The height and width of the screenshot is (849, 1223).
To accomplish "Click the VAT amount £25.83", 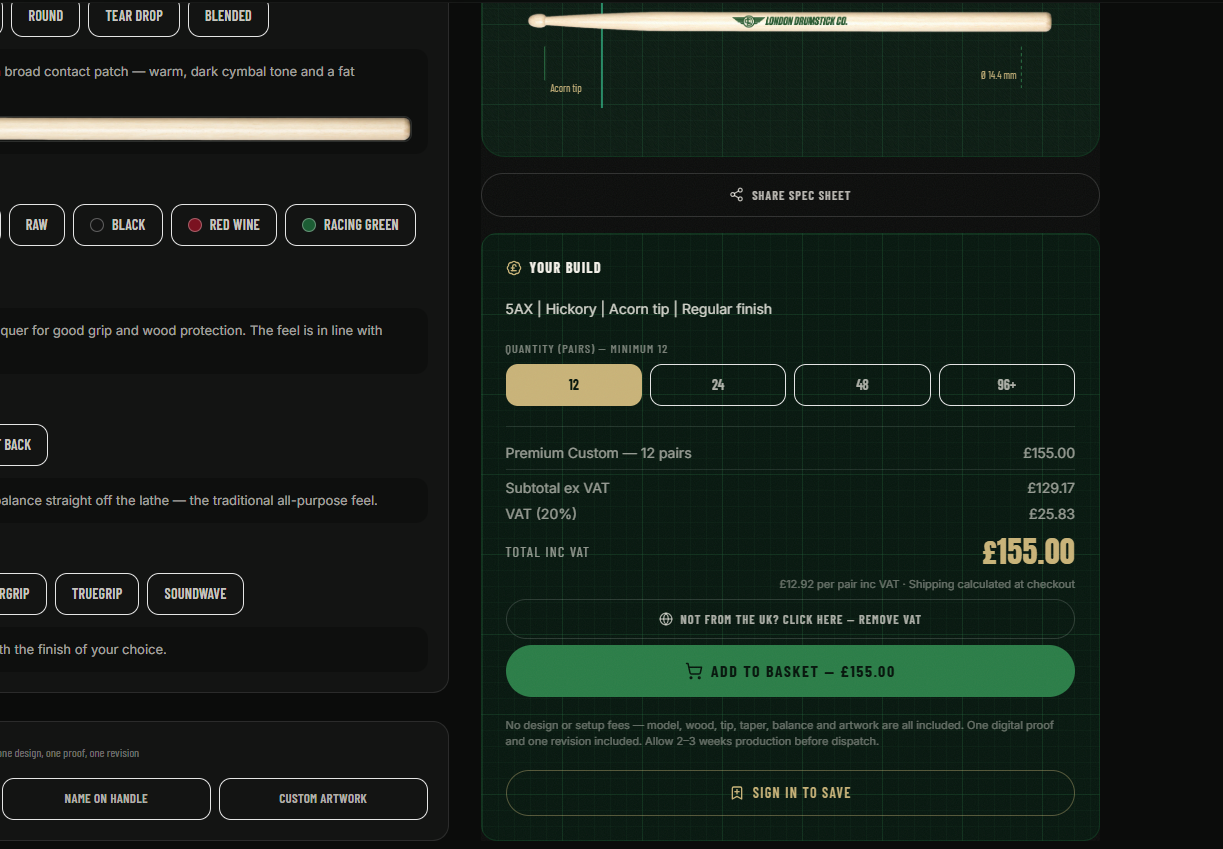I will click(1052, 514).
